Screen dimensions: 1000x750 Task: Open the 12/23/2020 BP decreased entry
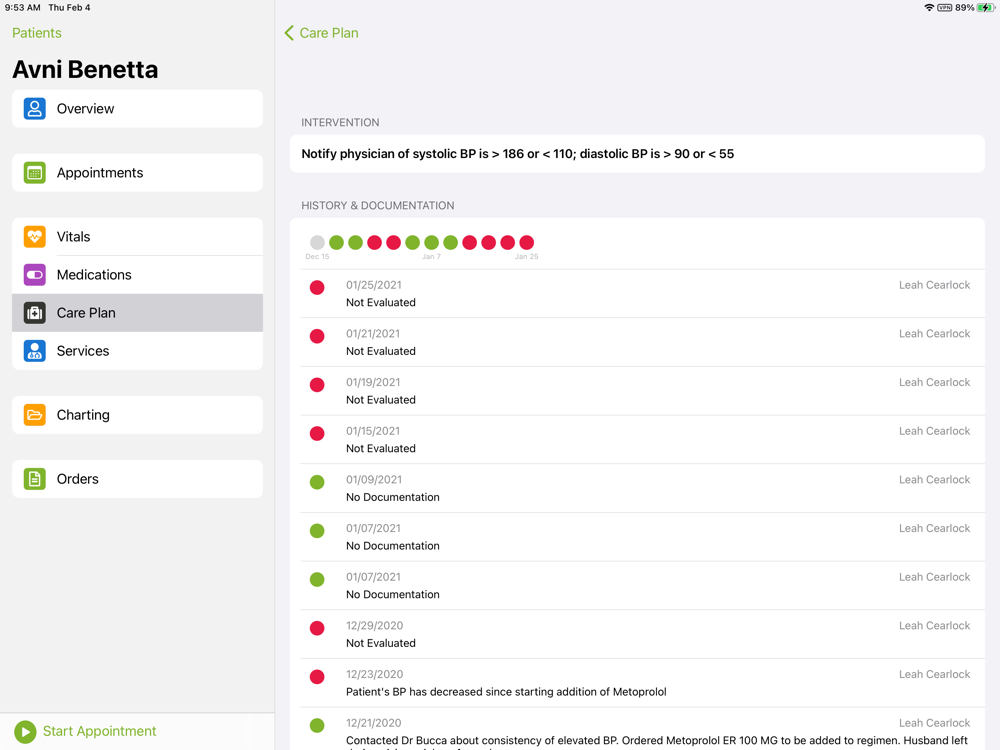[640, 683]
